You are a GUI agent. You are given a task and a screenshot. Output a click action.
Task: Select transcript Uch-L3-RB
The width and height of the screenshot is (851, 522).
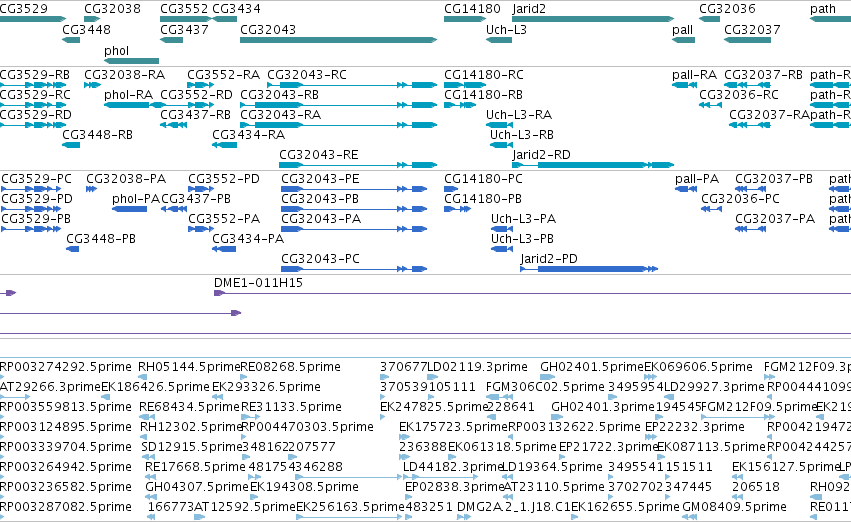pyautogui.click(x=522, y=135)
